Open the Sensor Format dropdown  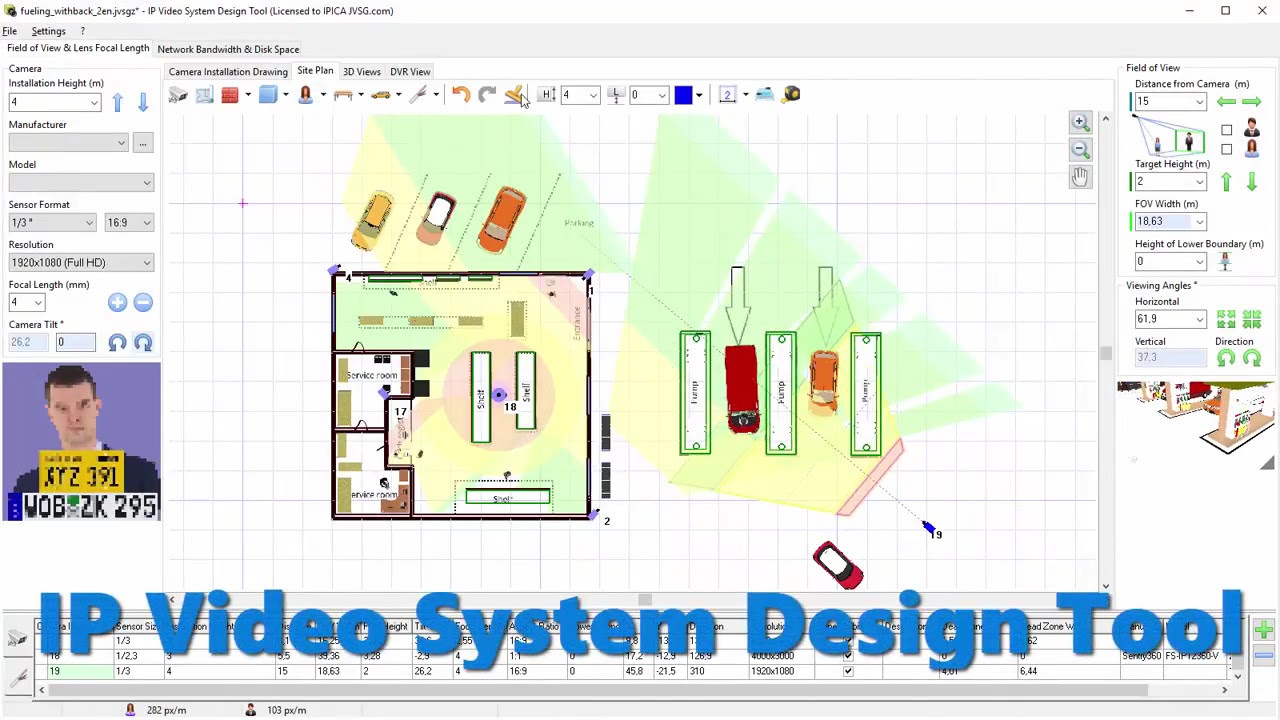pos(89,222)
